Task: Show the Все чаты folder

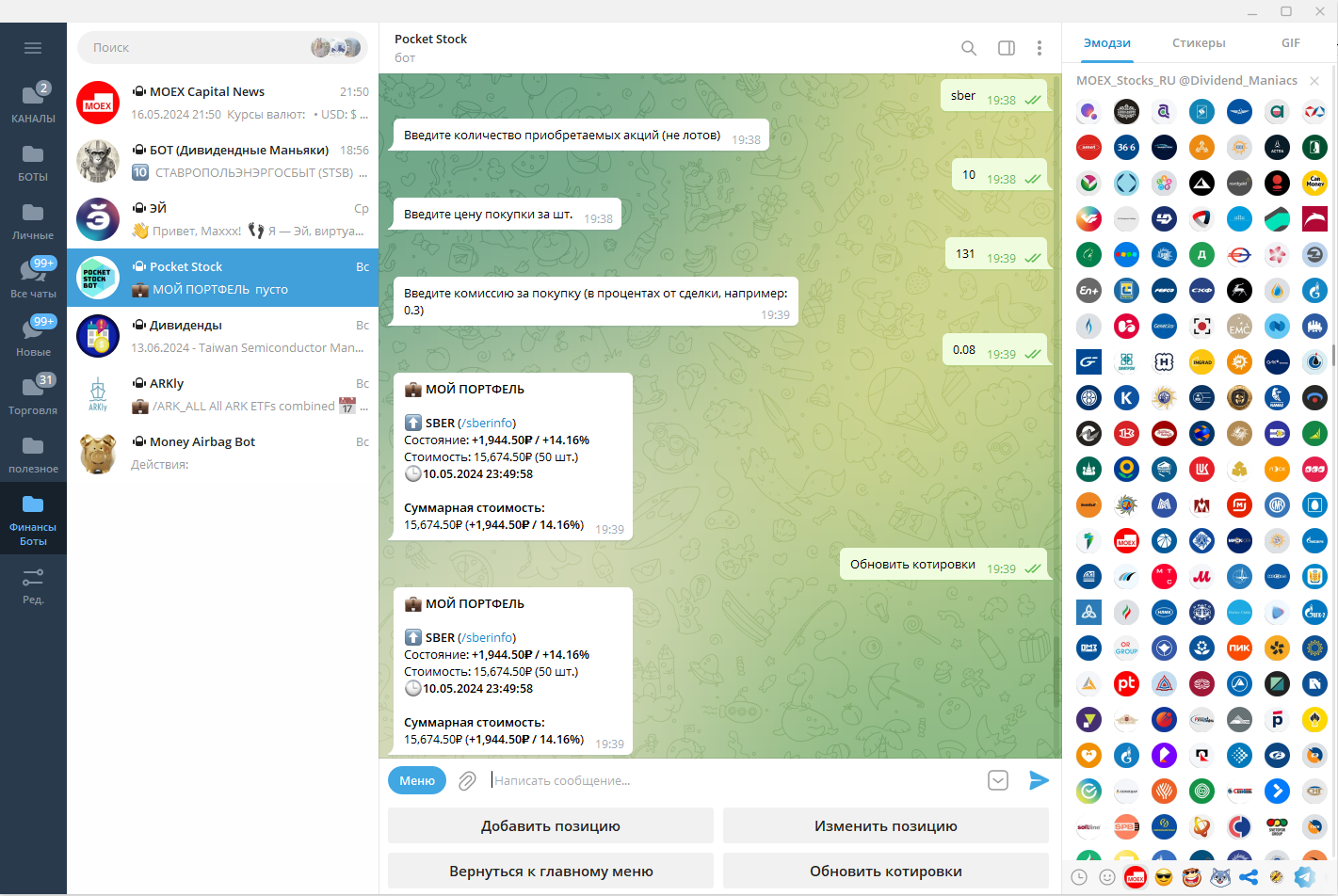Action: click(x=33, y=278)
